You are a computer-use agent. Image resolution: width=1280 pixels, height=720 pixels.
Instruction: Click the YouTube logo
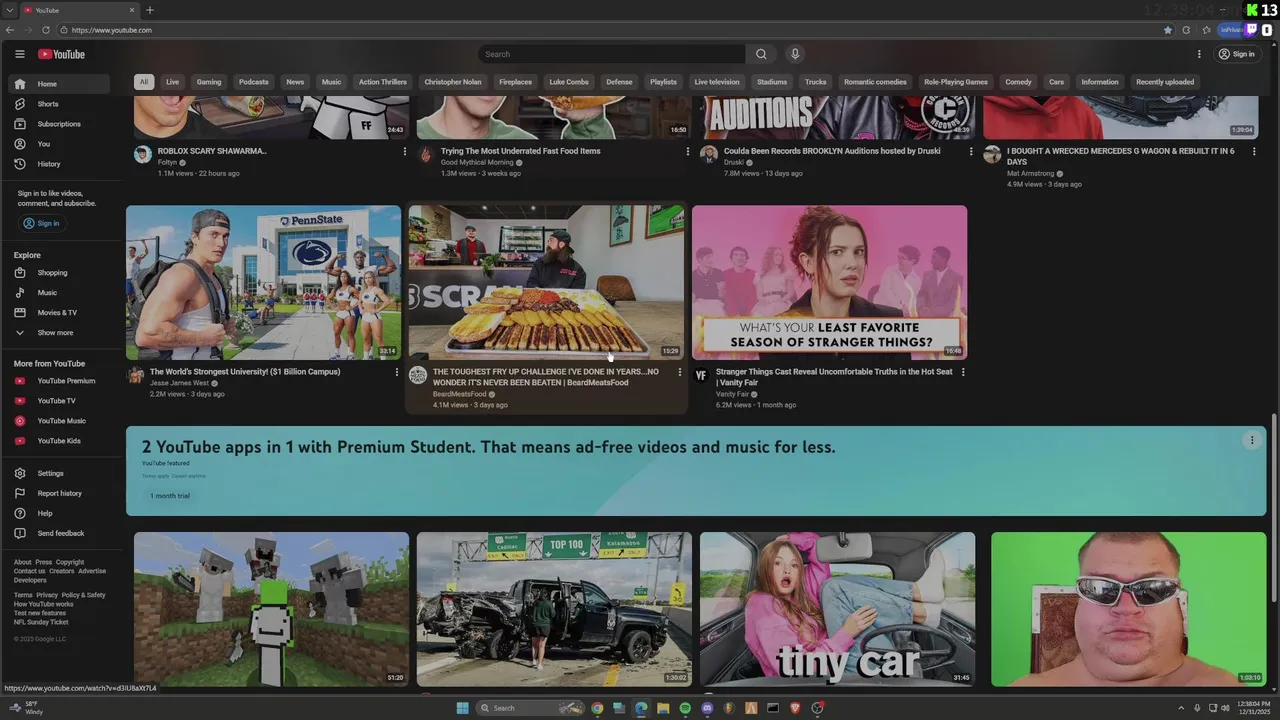(61, 54)
